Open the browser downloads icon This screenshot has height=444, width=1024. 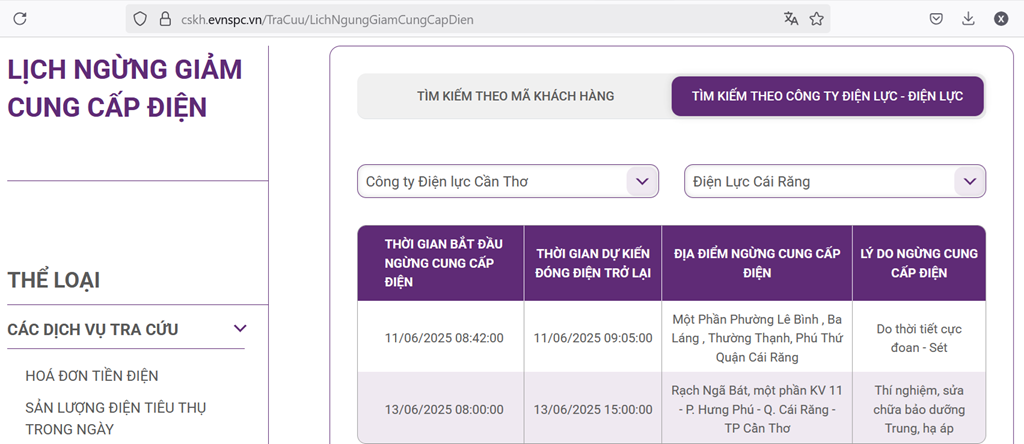968,18
